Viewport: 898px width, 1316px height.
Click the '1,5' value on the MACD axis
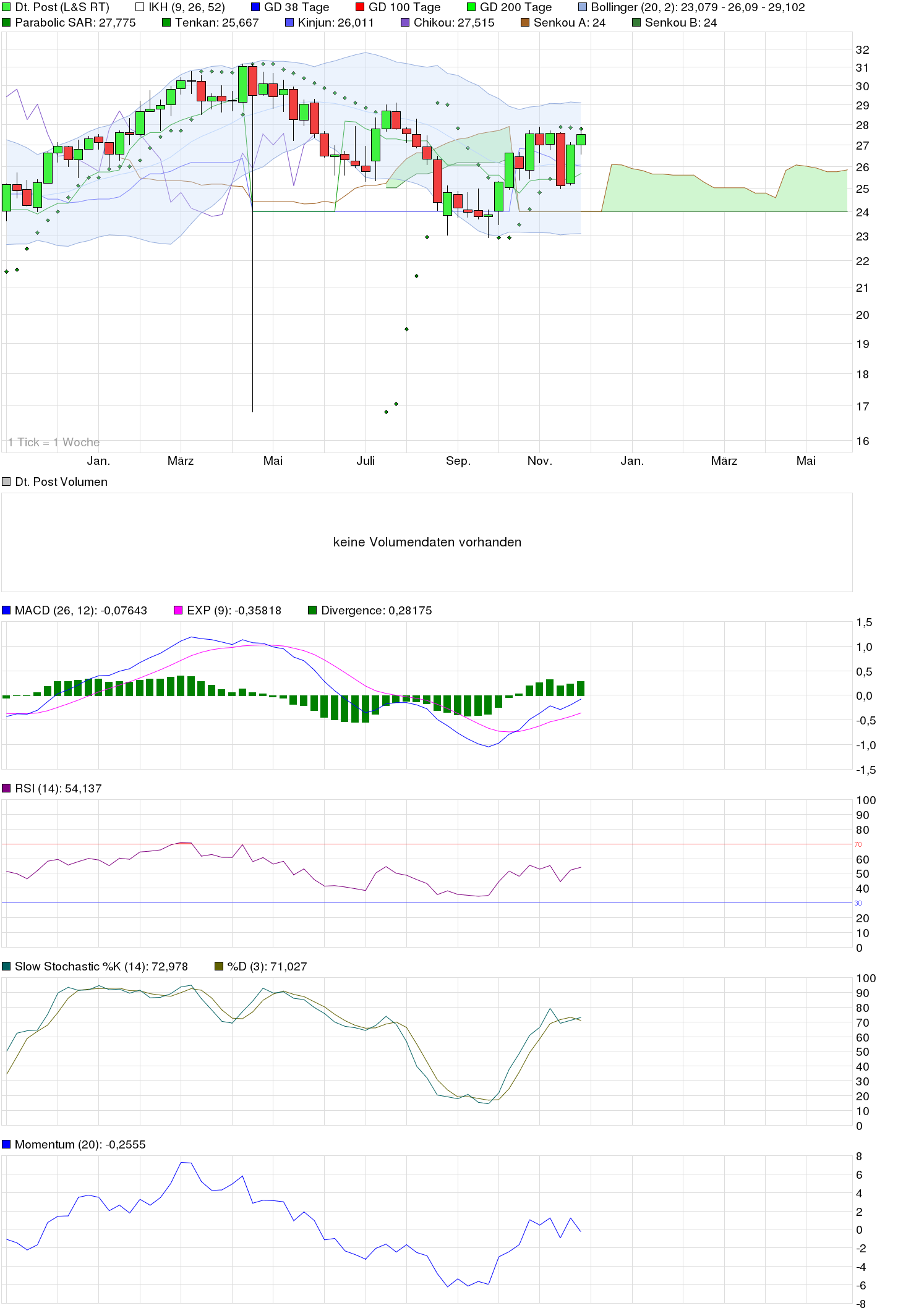click(864, 622)
